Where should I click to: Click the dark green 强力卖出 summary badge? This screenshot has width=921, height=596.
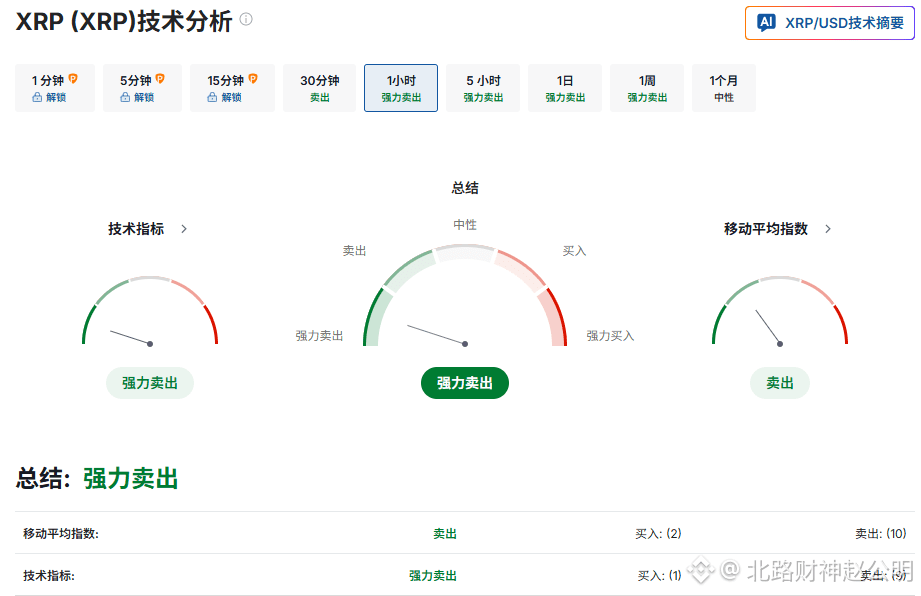point(465,383)
